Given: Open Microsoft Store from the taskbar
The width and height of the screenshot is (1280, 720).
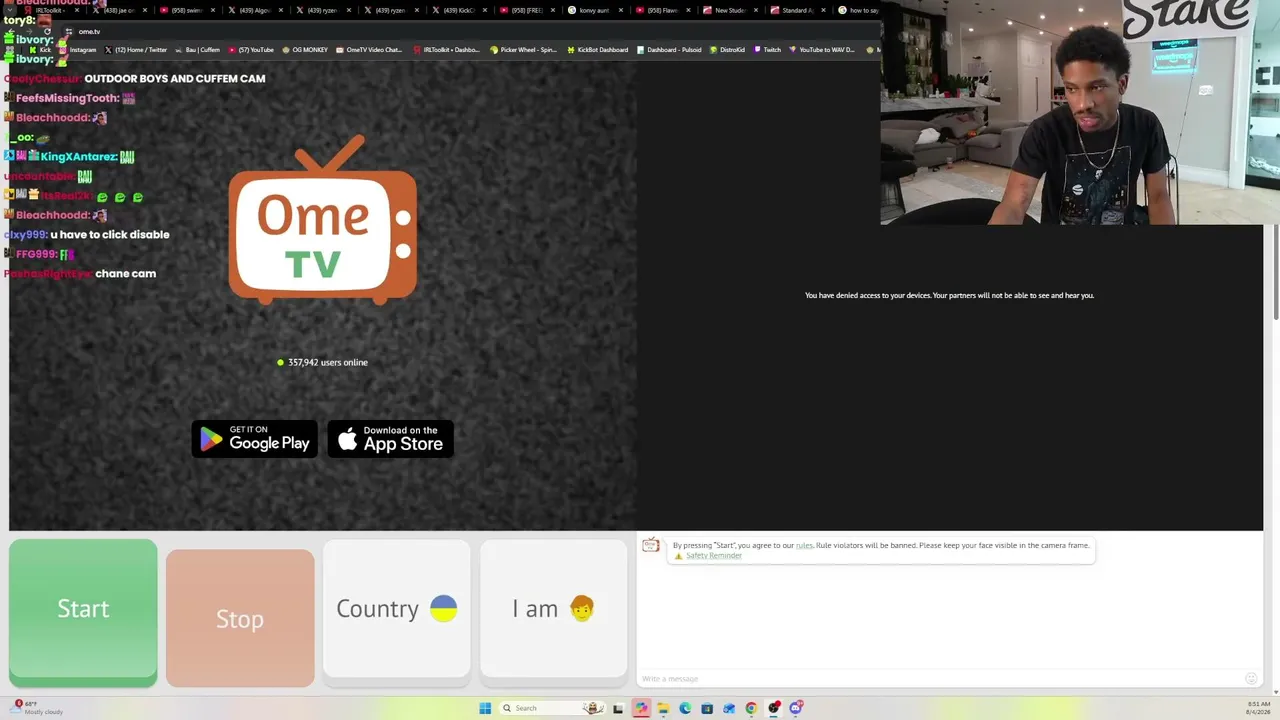Looking at the screenshot, I should pyautogui.click(x=707, y=708).
